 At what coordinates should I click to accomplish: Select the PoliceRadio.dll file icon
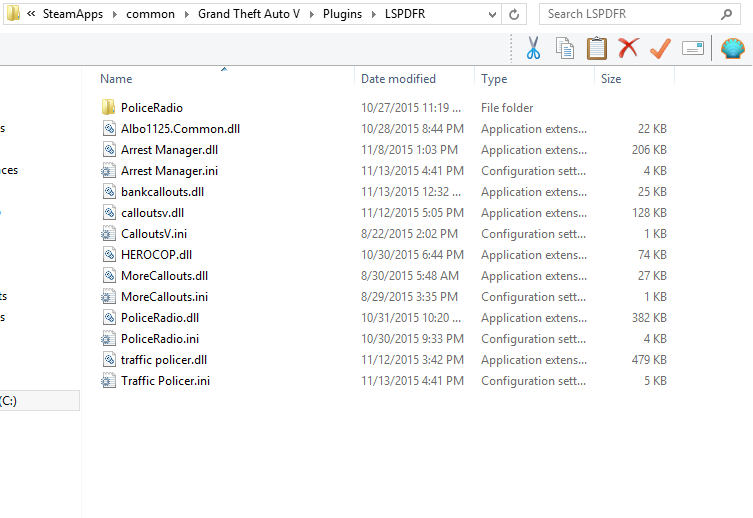(109, 317)
